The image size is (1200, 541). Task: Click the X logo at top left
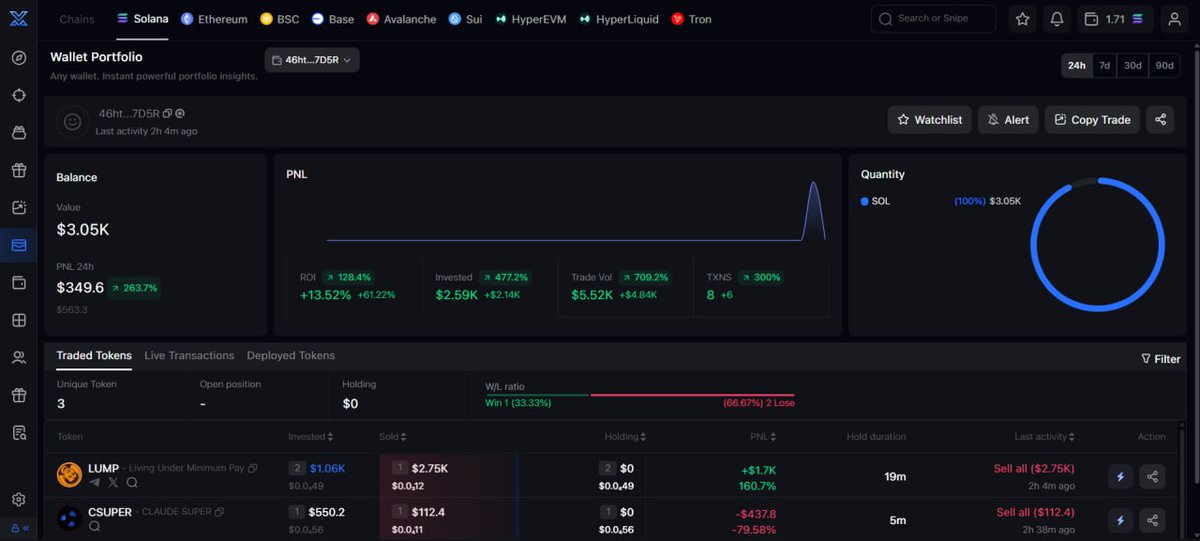pyautogui.click(x=19, y=18)
